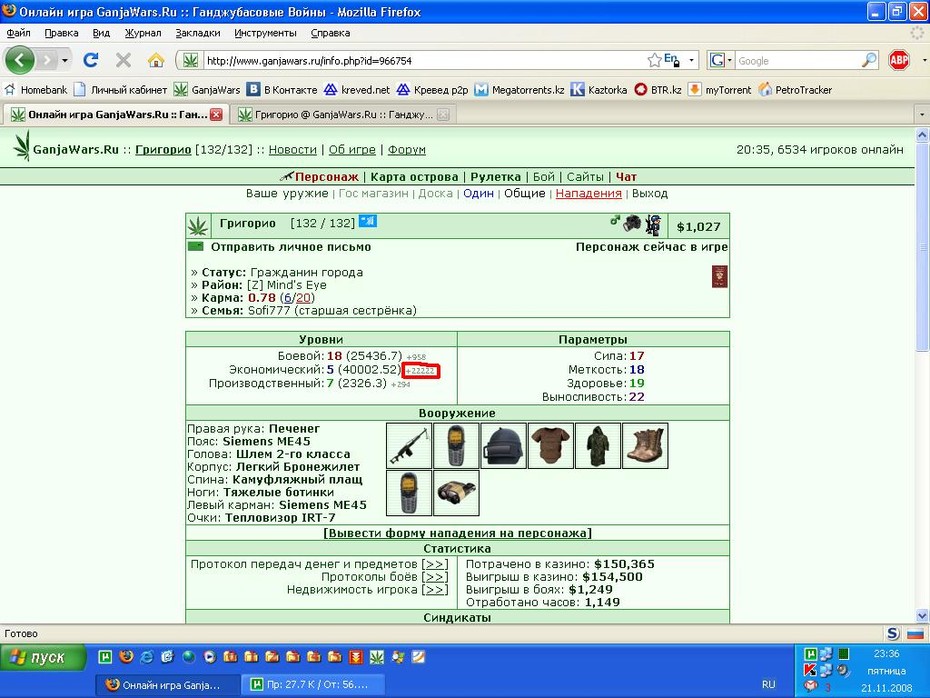Open the Нападения link
930x698 pixels.
pyautogui.click(x=588, y=193)
